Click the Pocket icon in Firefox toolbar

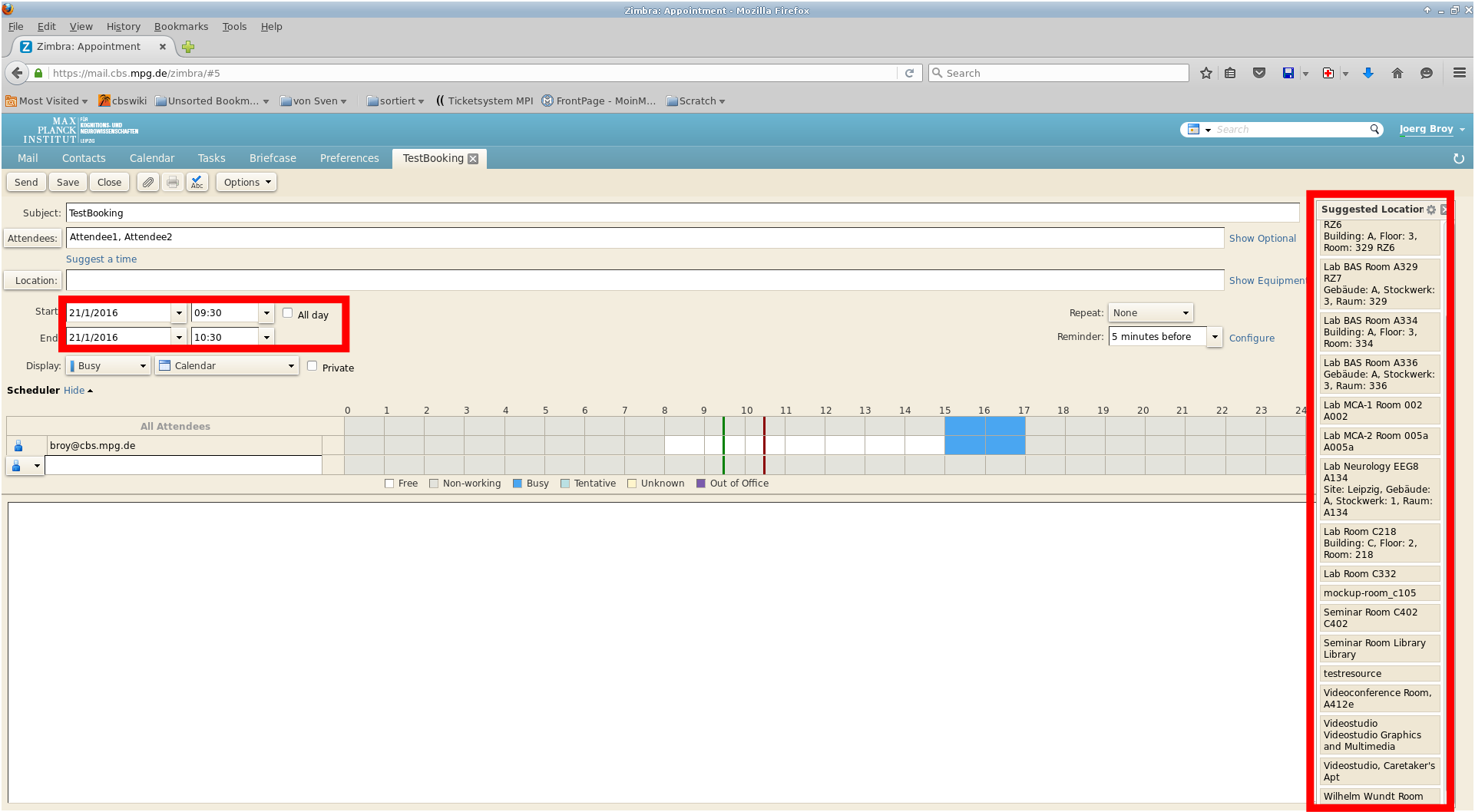point(1259,74)
